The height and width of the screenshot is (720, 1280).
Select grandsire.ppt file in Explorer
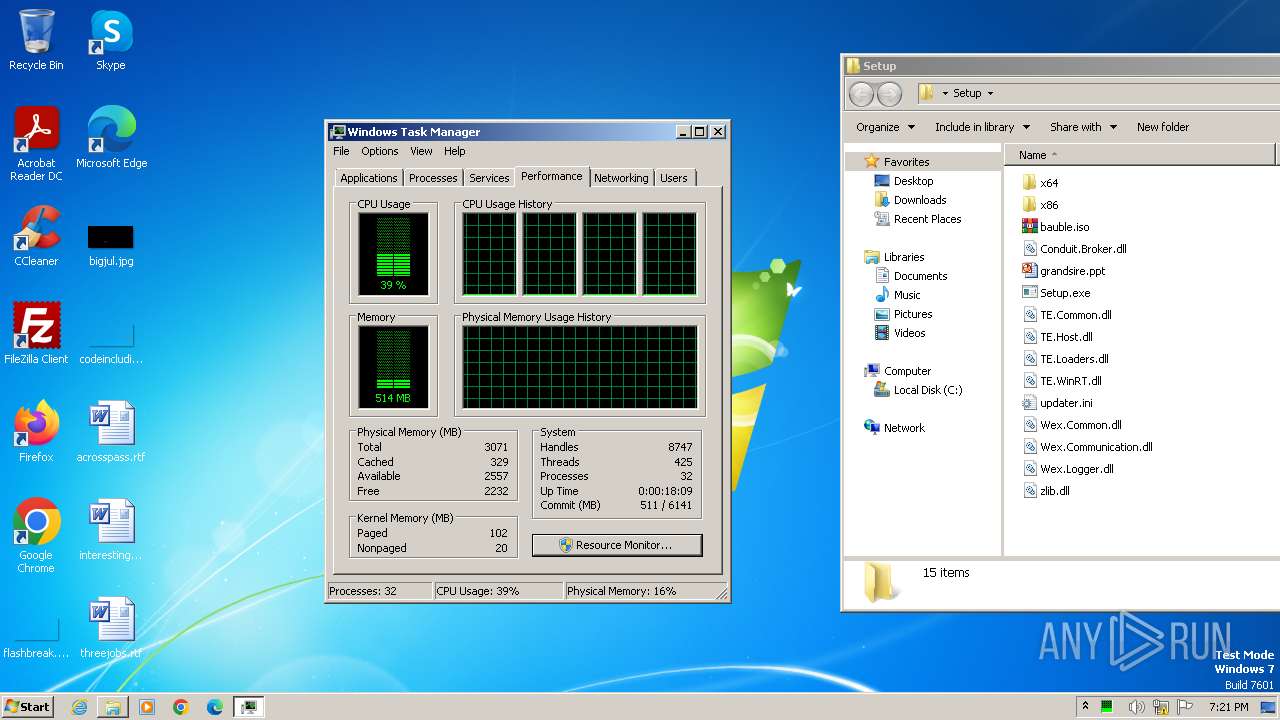click(1063, 271)
